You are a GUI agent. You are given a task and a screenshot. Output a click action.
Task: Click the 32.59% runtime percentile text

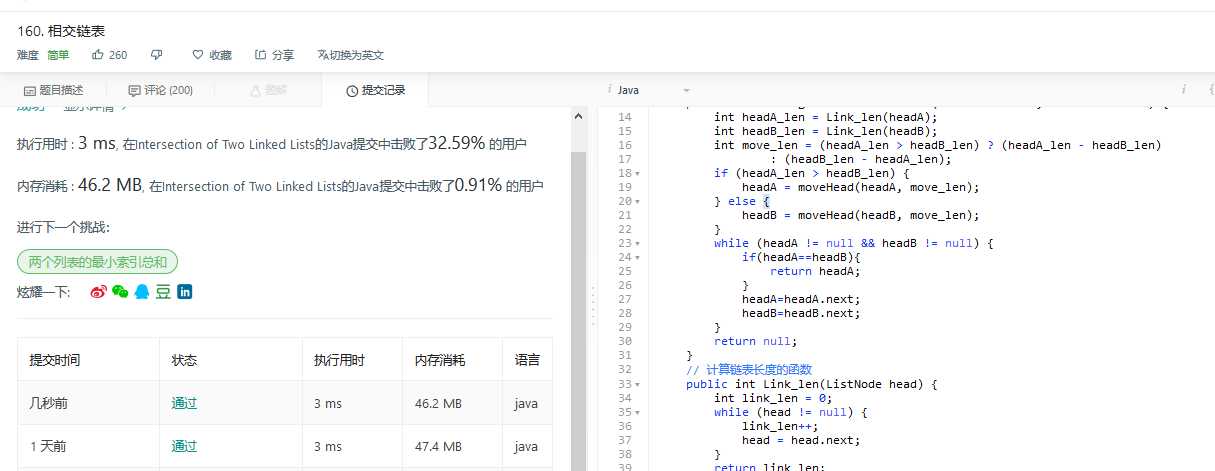tap(458, 144)
